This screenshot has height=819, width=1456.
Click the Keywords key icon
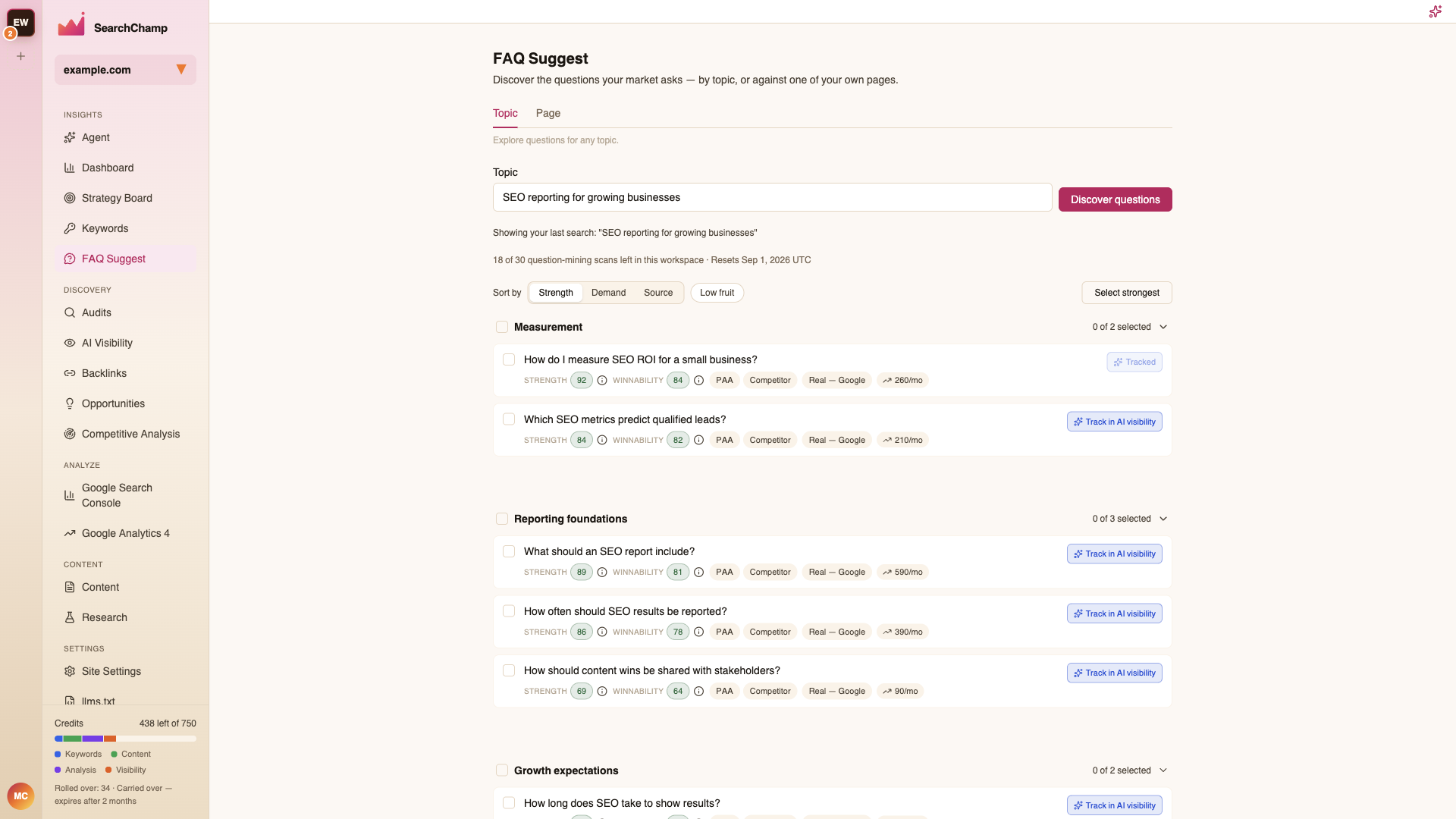(x=70, y=228)
